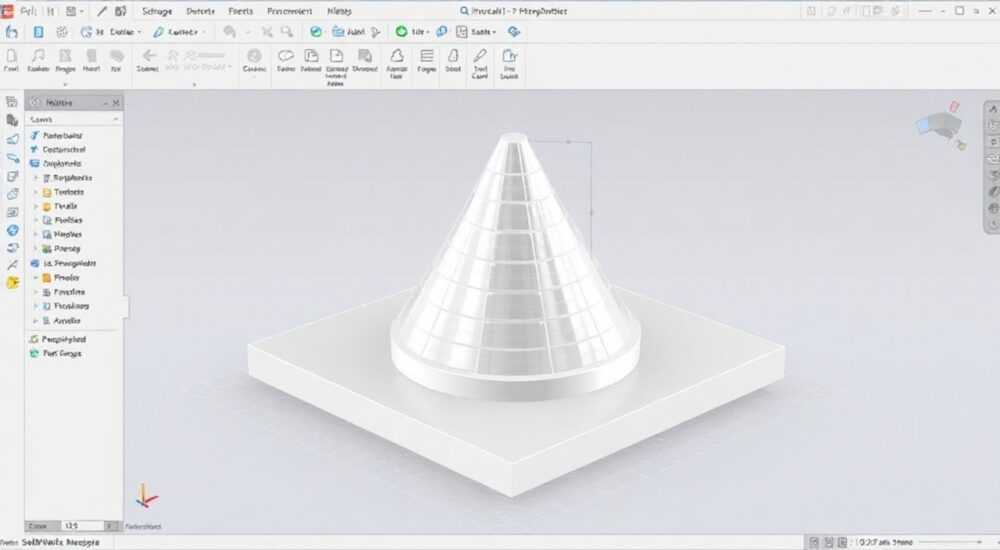Click the value field showing 125 below the panel
The height and width of the screenshot is (550, 1000).
83,526
